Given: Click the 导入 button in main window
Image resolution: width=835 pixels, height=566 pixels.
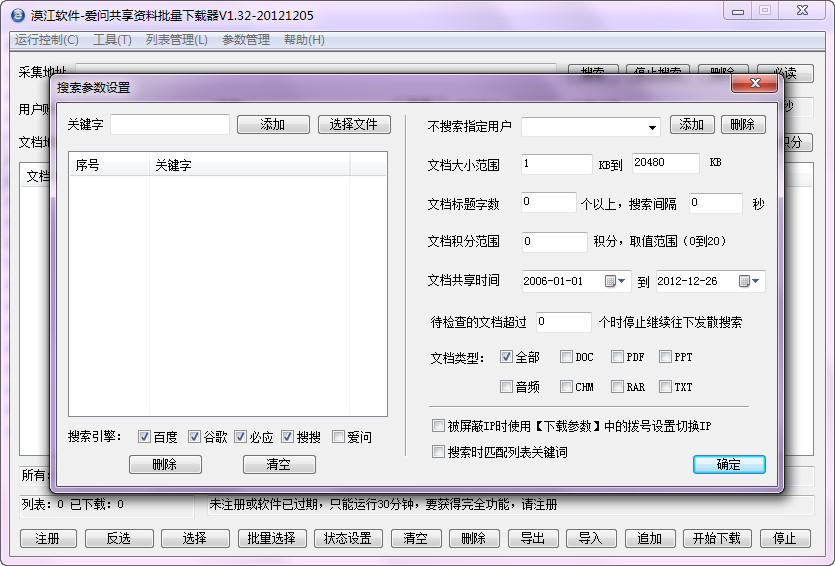Looking at the screenshot, I should [x=591, y=538].
